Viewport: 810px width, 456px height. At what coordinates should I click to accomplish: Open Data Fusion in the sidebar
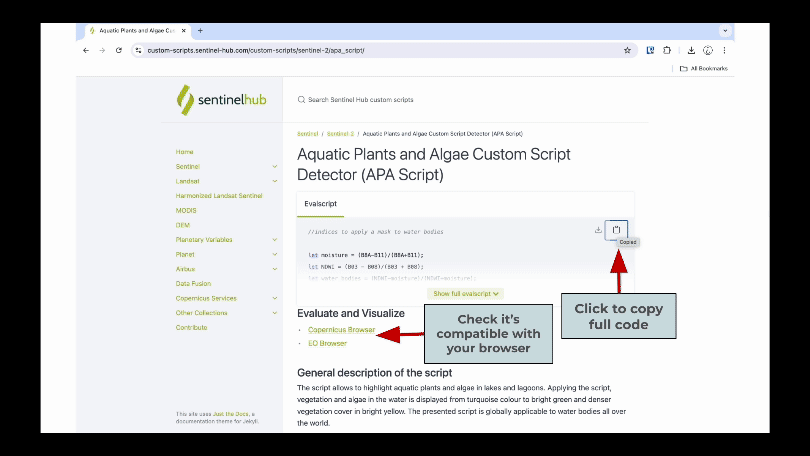tap(193, 284)
